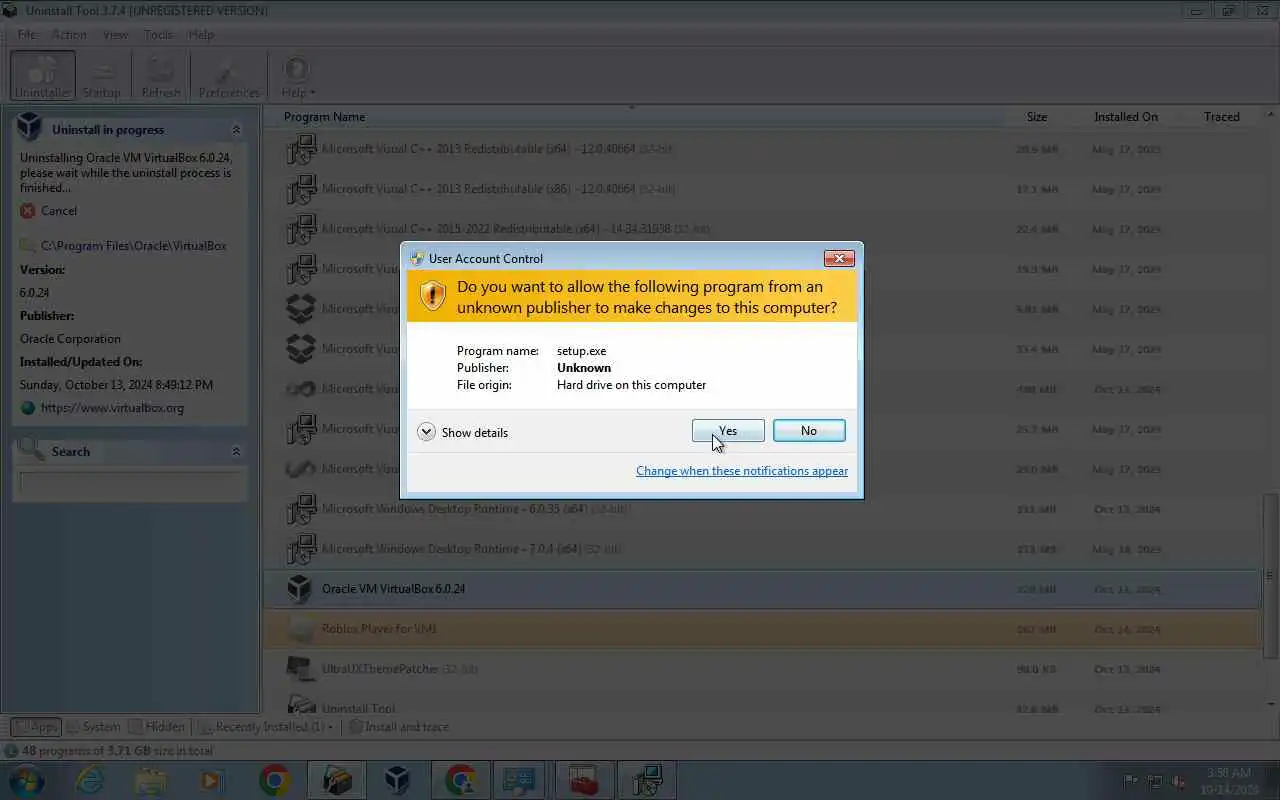Click the Refresh toolbar icon
Screen dimensions: 1280x800
[x=161, y=76]
